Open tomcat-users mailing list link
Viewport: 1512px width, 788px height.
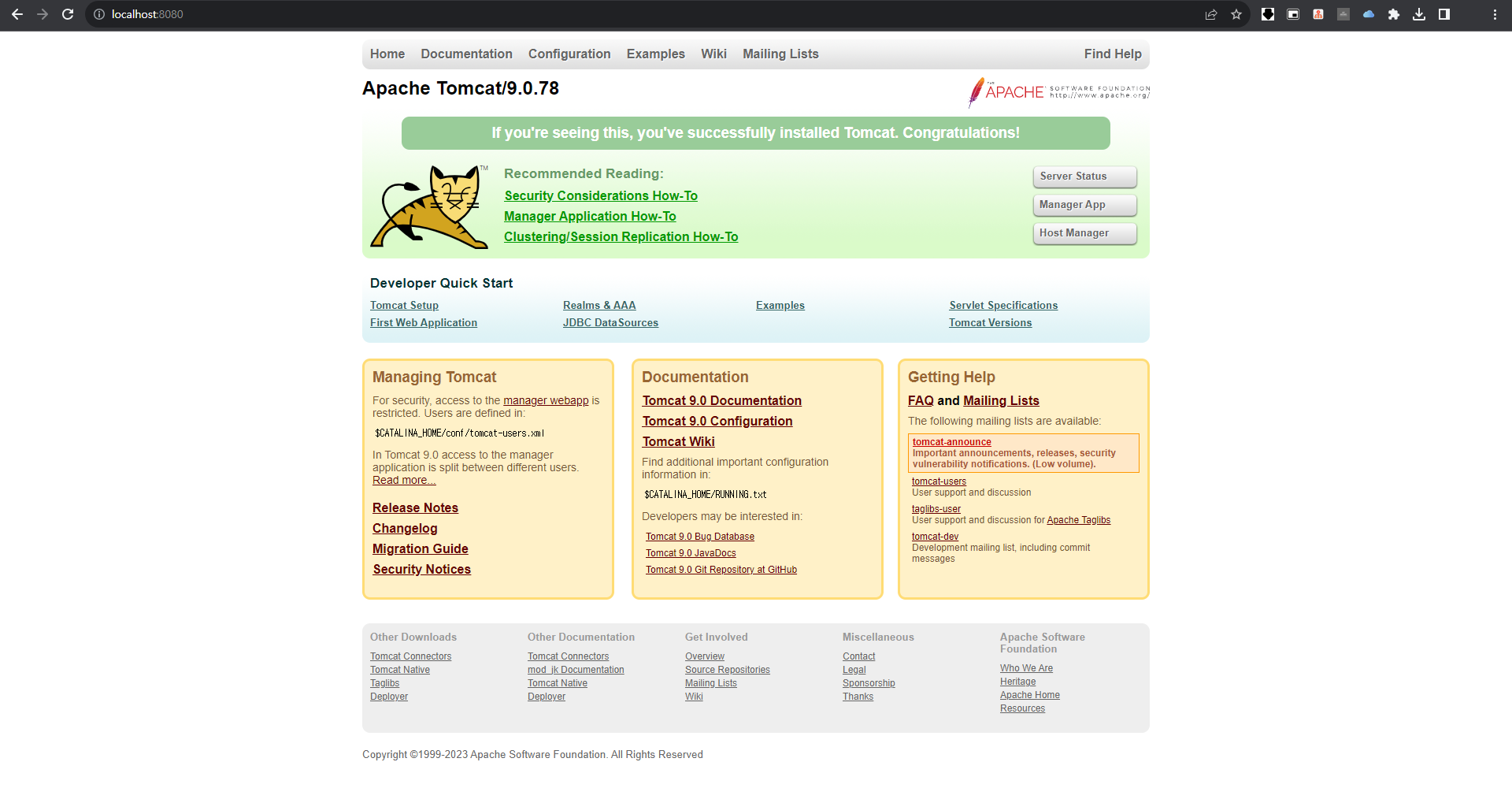tap(939, 481)
